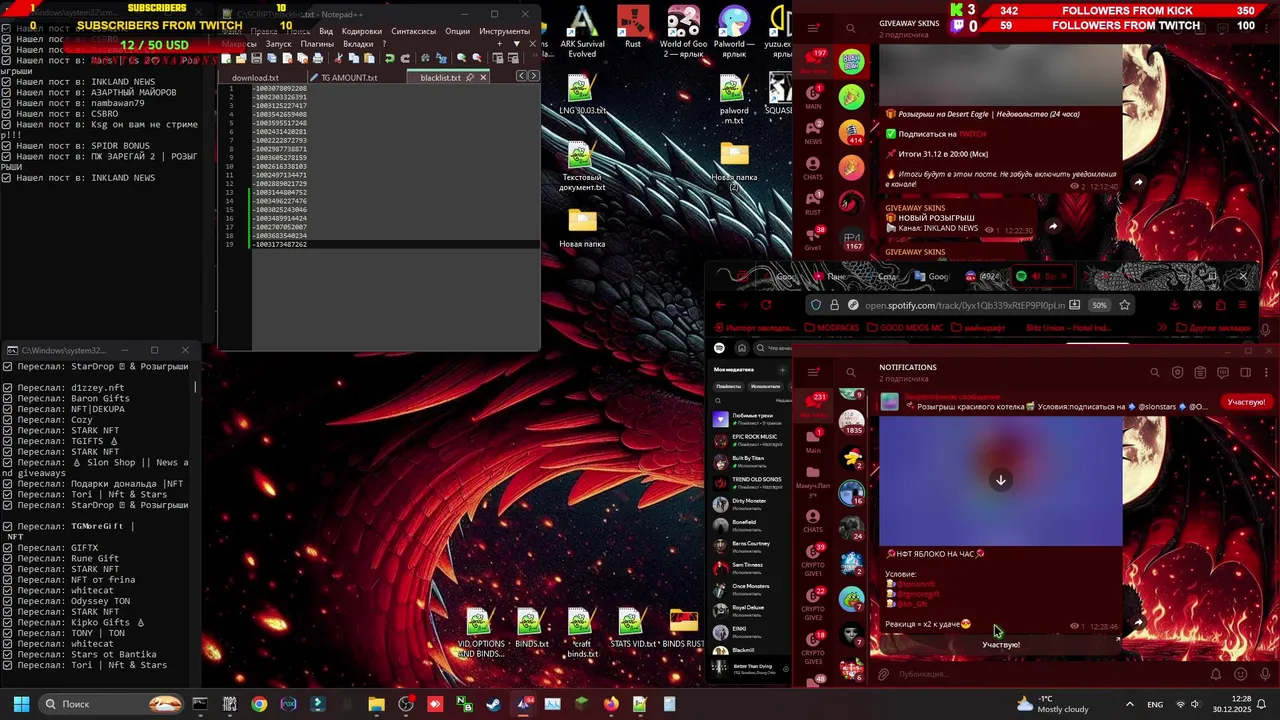Select Palworld desktop shortcut icon

[x=734, y=30]
